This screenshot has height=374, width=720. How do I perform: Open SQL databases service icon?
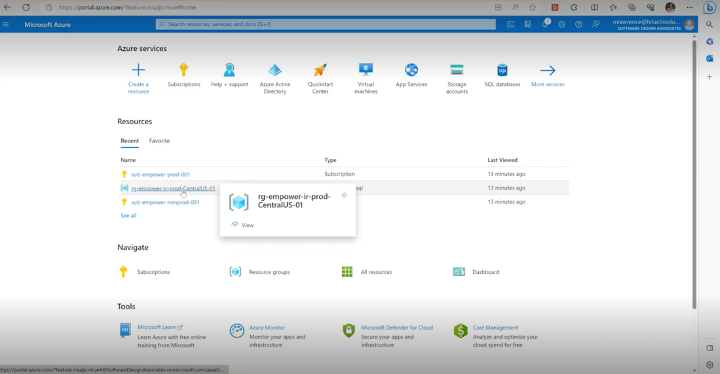click(502, 70)
